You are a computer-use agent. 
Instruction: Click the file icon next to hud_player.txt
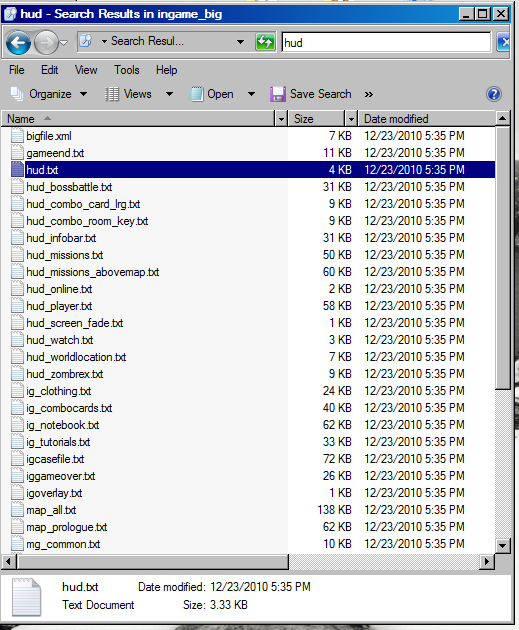(17, 306)
